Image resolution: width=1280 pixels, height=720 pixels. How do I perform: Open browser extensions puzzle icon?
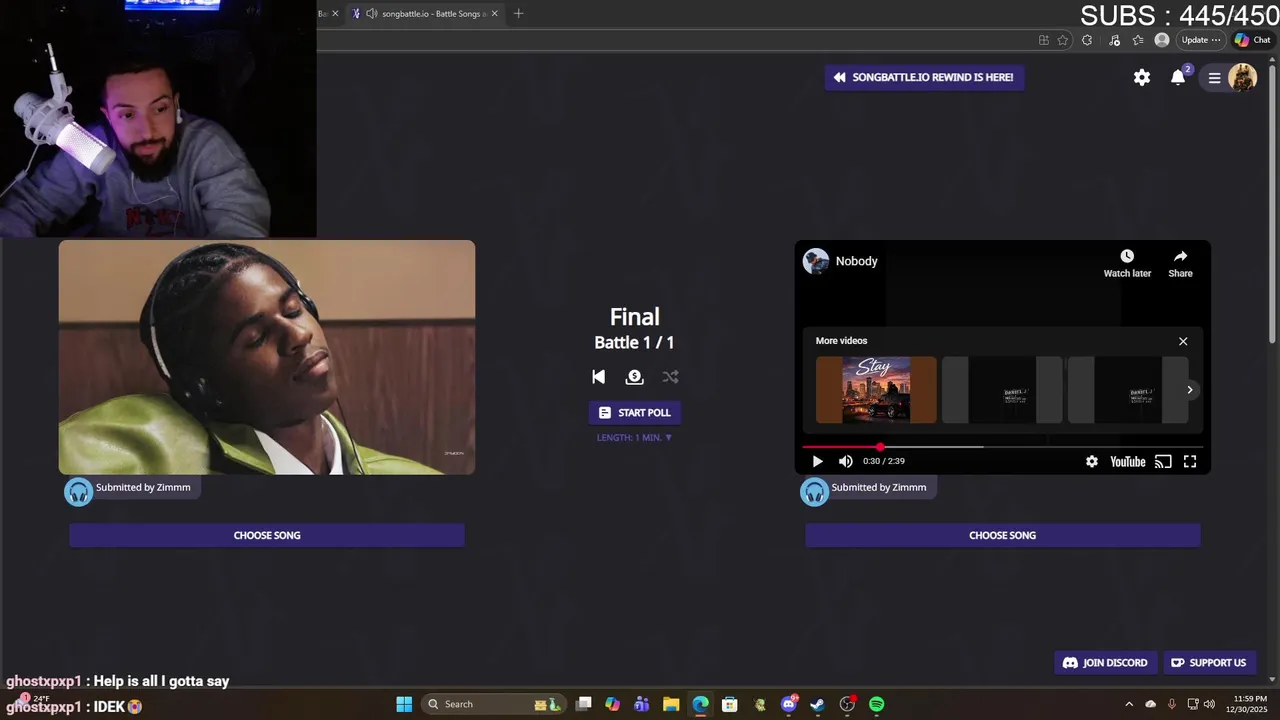pyautogui.click(x=1087, y=40)
